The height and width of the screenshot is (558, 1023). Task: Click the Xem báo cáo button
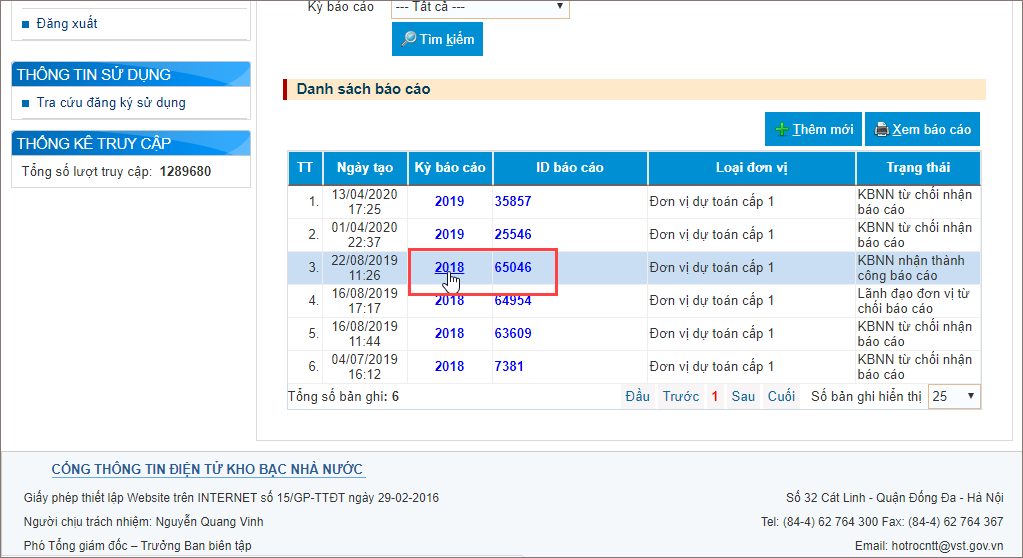click(x=923, y=129)
